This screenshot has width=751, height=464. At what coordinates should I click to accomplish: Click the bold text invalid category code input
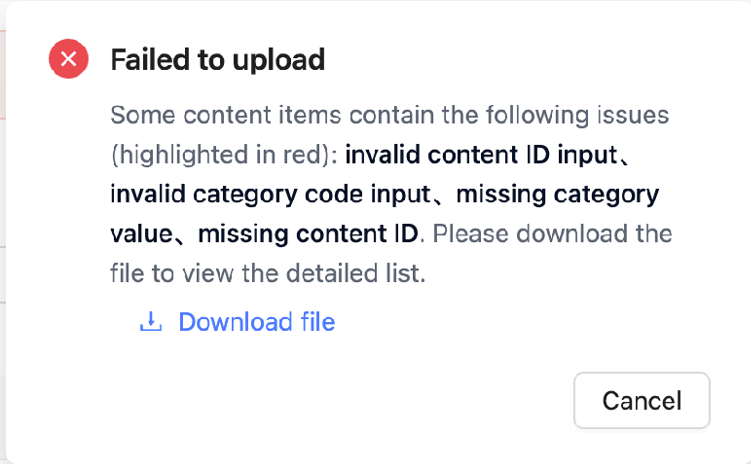click(x=271, y=194)
